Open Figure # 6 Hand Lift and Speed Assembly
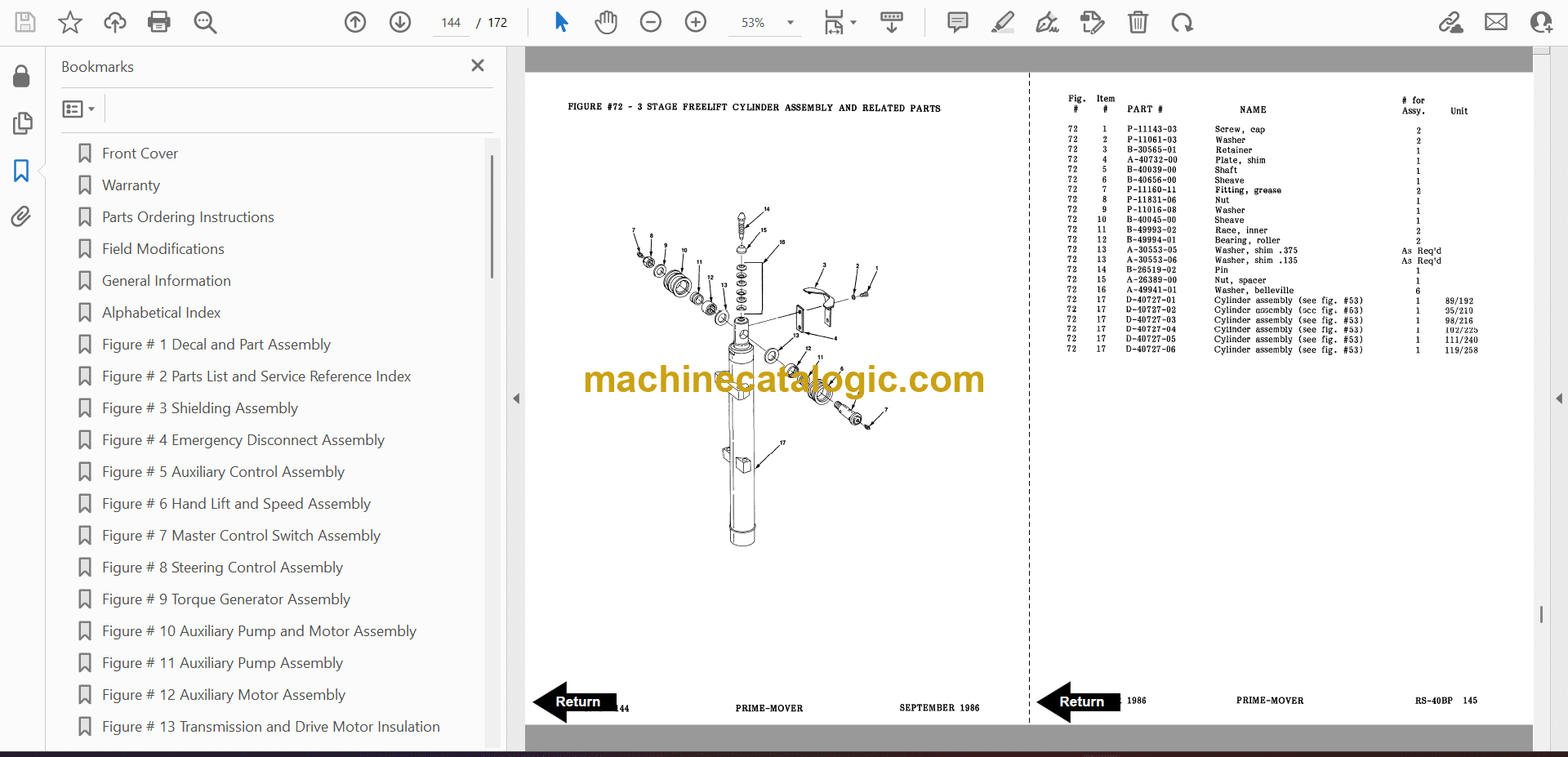 (236, 504)
